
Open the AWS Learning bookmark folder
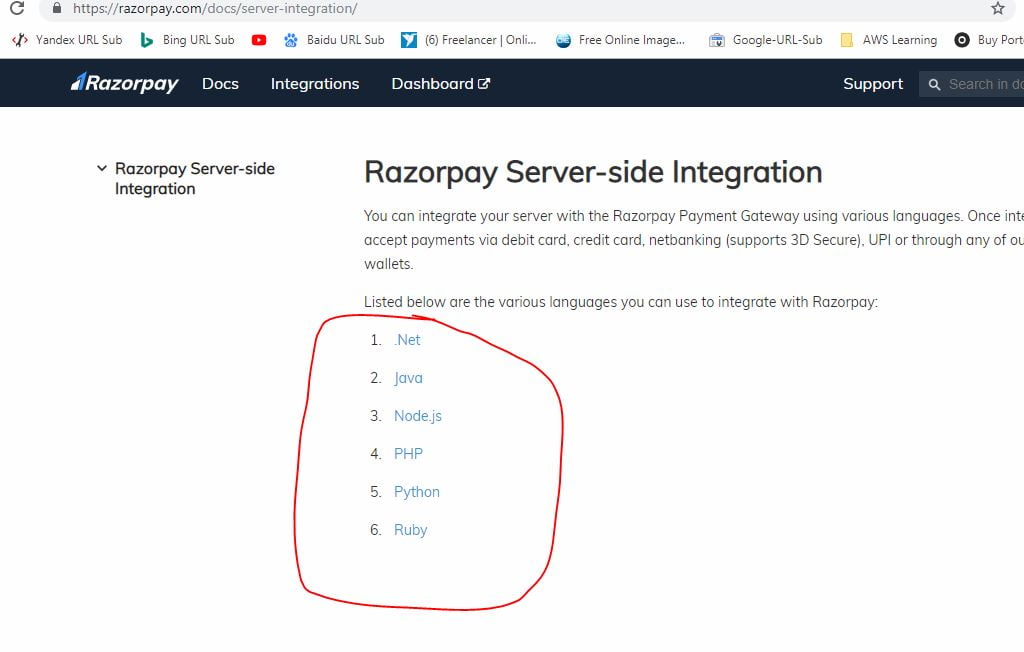point(889,40)
